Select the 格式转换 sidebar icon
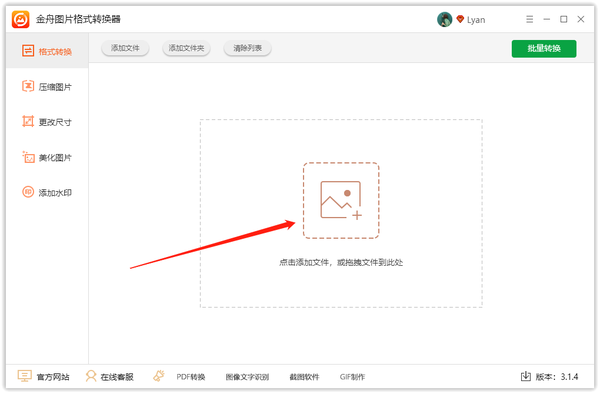Viewport: 600px width, 394px height. point(28,51)
